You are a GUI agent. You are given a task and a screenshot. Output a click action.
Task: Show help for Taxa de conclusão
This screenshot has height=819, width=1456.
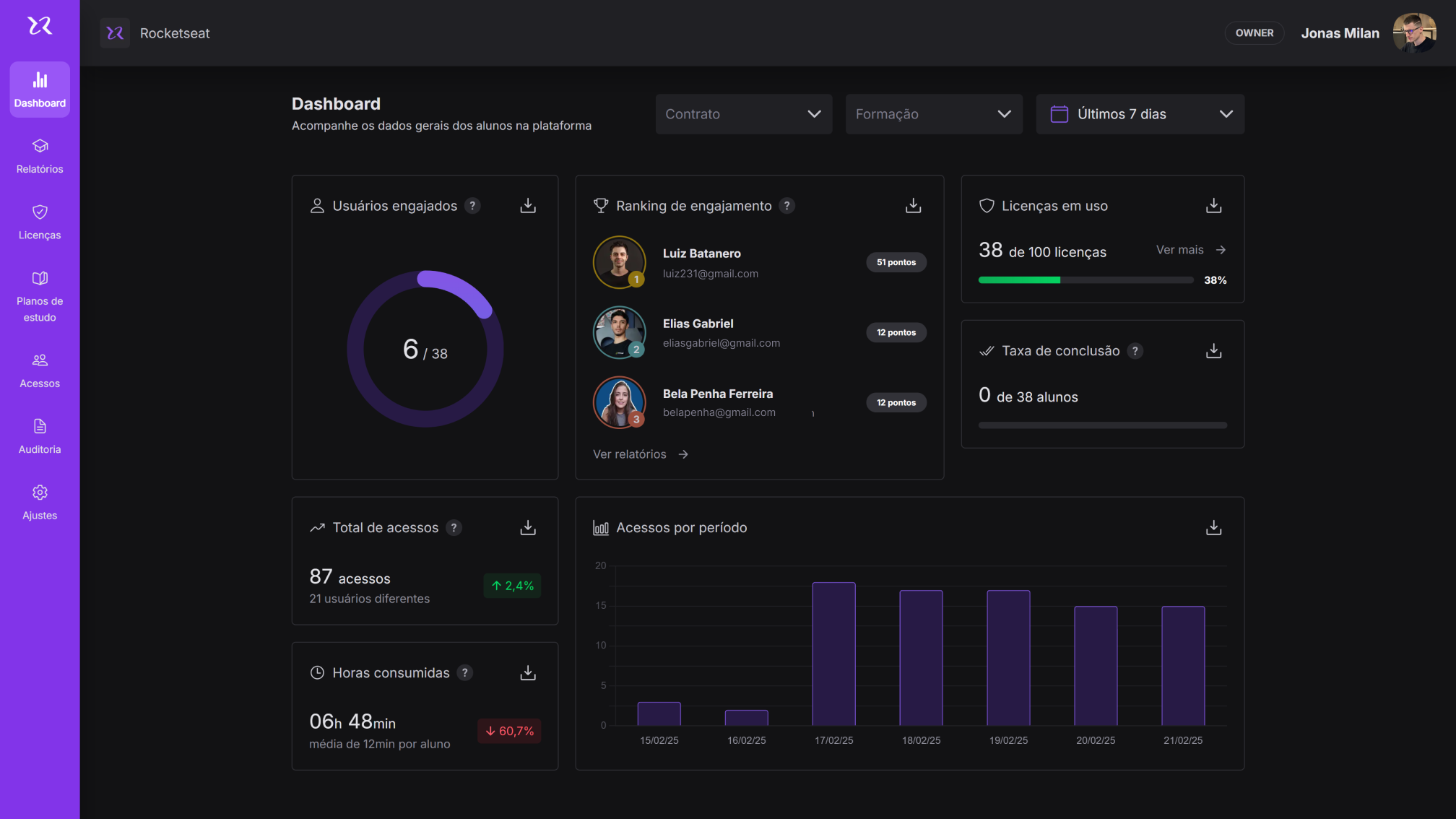pos(1135,351)
